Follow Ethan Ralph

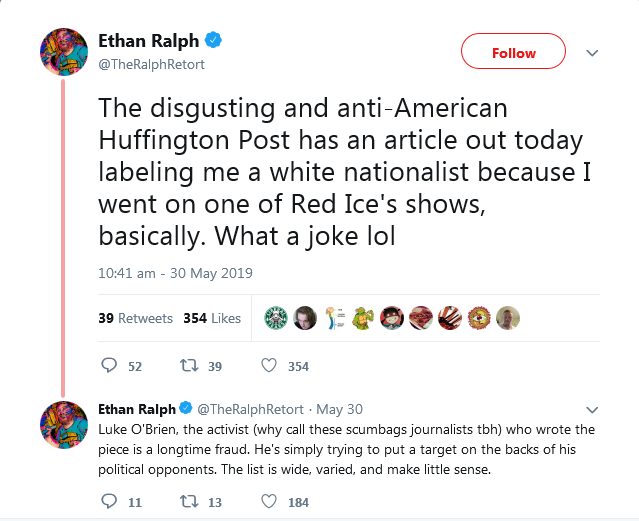[x=513, y=51]
